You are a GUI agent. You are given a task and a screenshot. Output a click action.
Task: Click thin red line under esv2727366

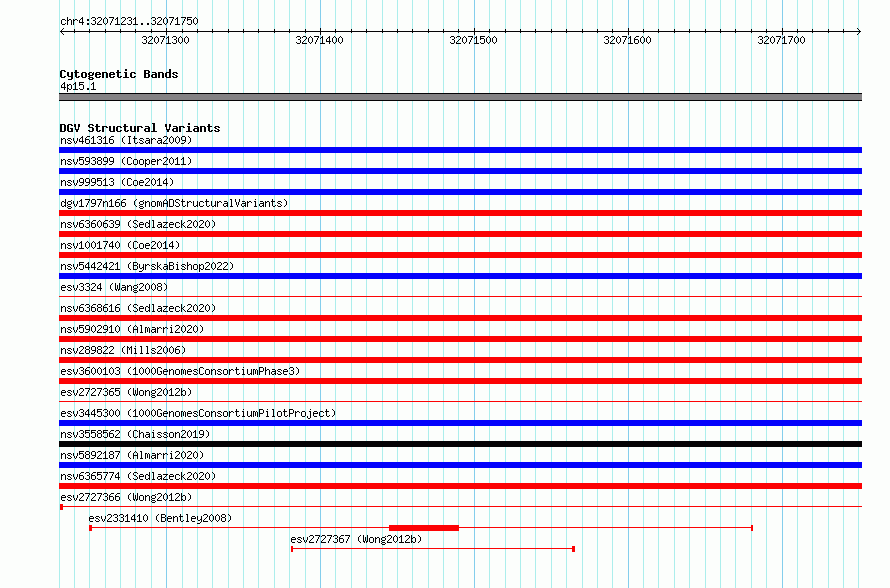pyautogui.click(x=460, y=506)
